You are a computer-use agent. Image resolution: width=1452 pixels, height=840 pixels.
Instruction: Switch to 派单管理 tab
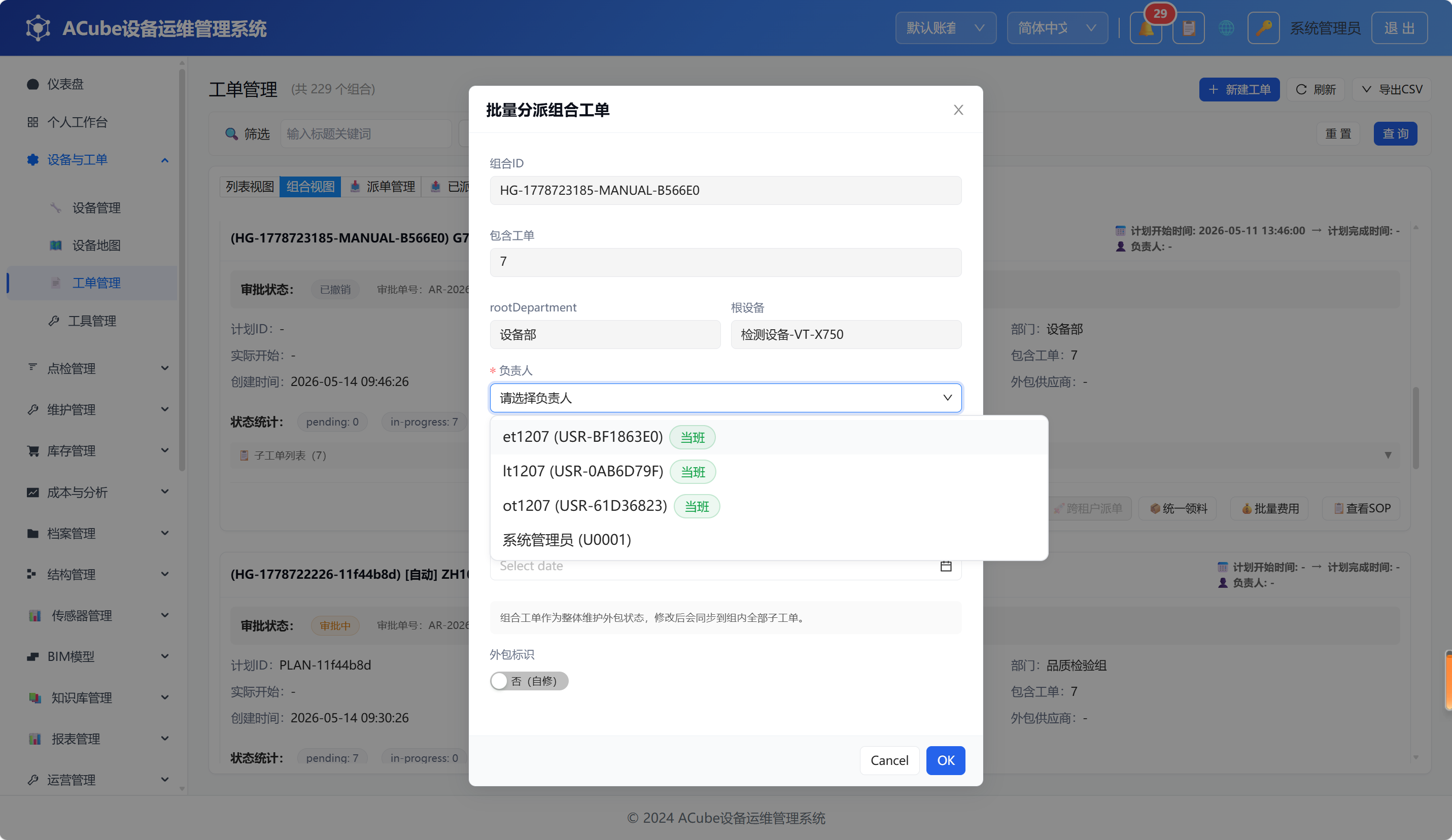tap(382, 187)
